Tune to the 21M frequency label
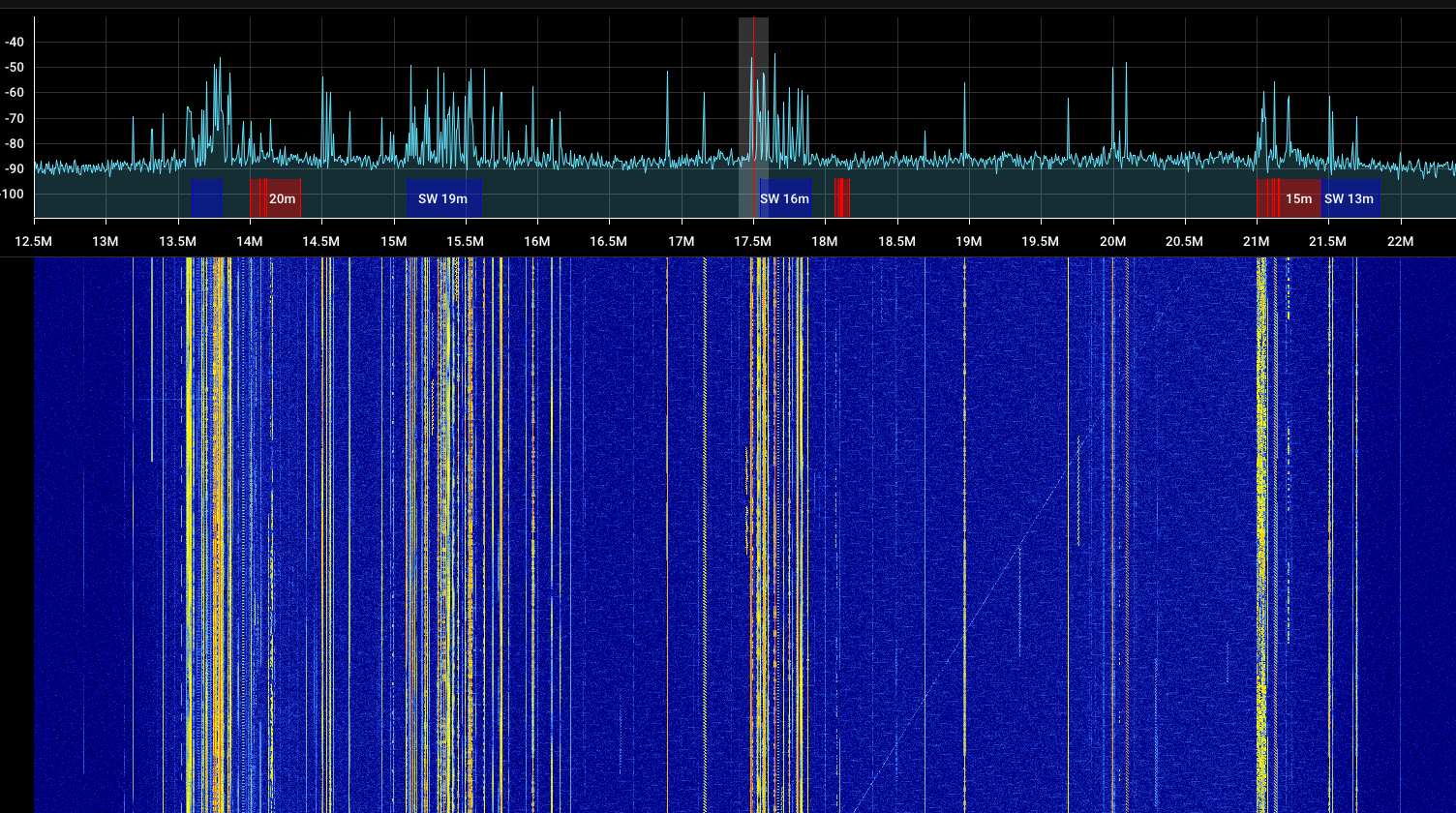 (x=1257, y=241)
